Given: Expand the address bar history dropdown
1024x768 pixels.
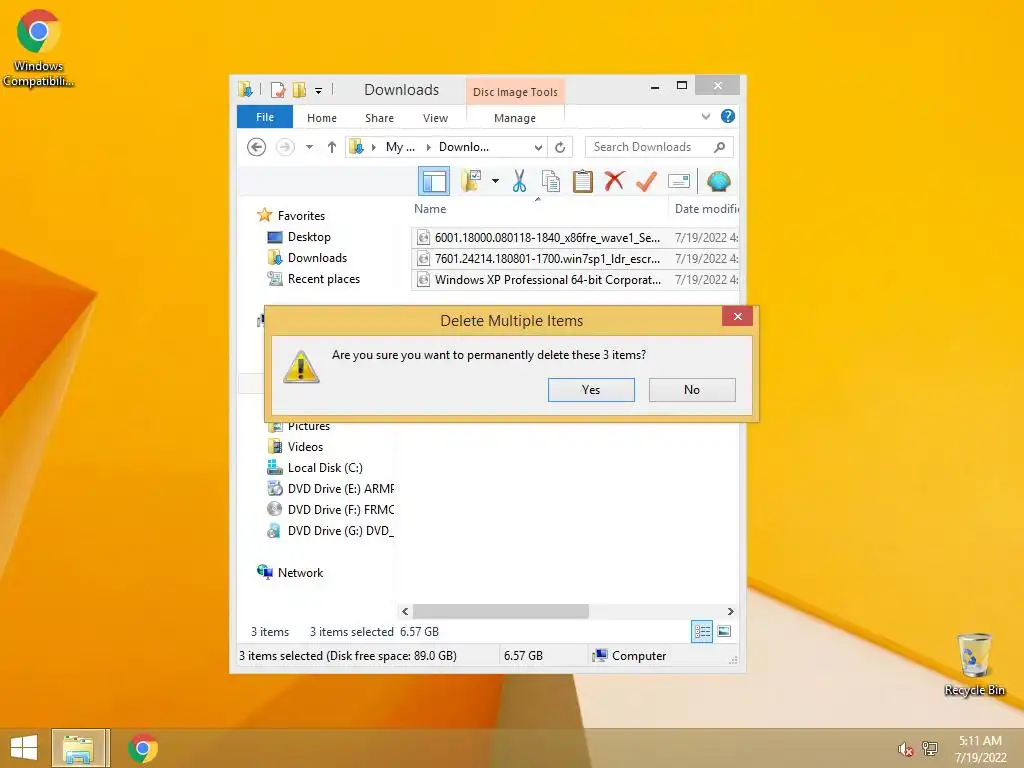Looking at the screenshot, I should [x=538, y=148].
